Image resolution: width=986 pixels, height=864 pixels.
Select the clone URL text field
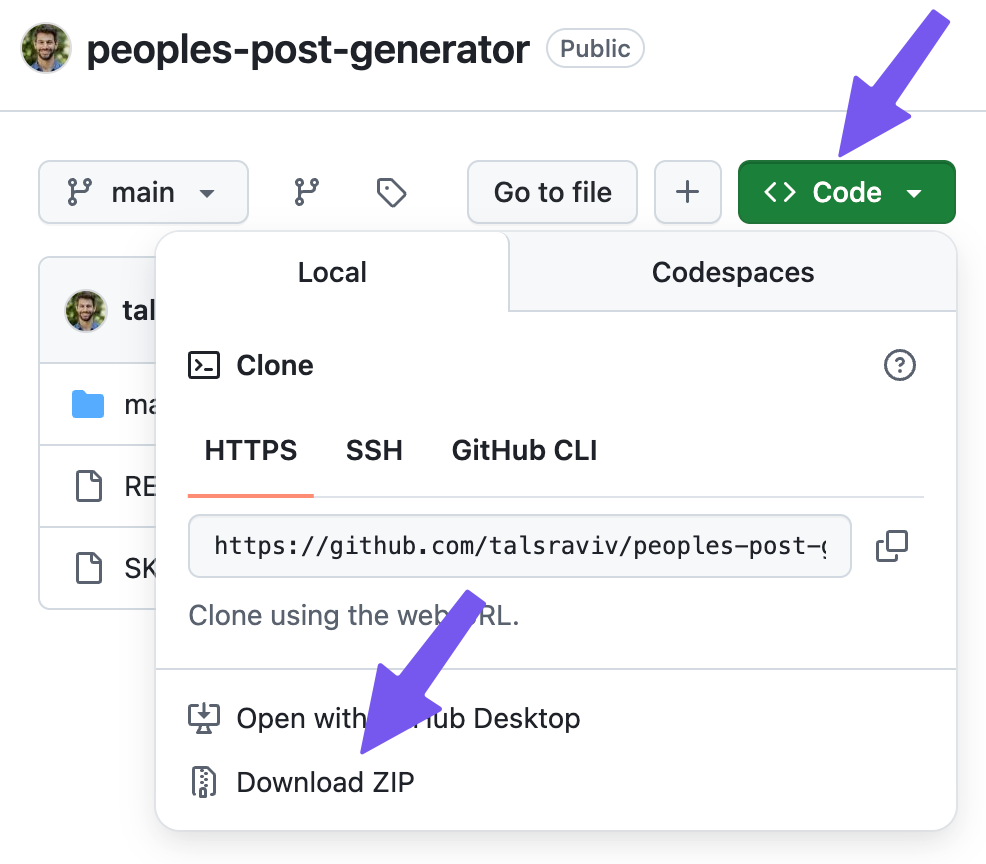520,546
